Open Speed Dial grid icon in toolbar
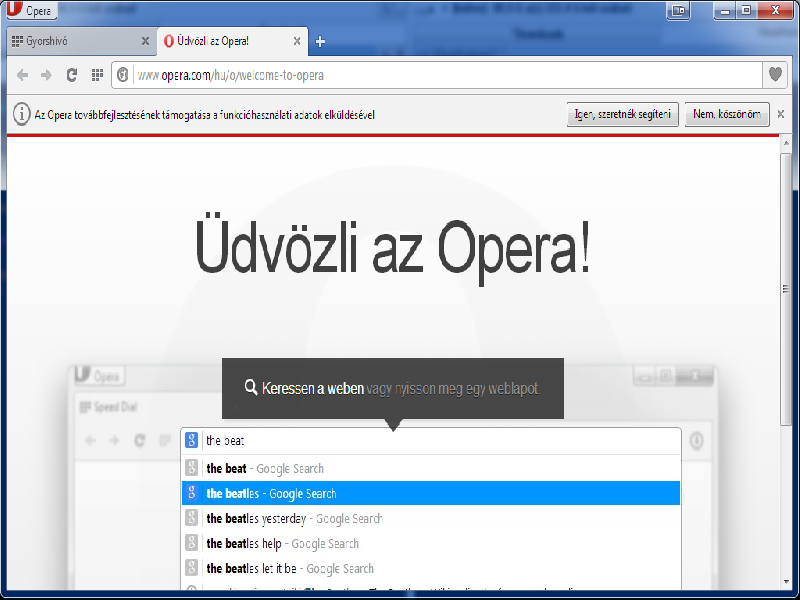The image size is (800, 600). coord(97,75)
